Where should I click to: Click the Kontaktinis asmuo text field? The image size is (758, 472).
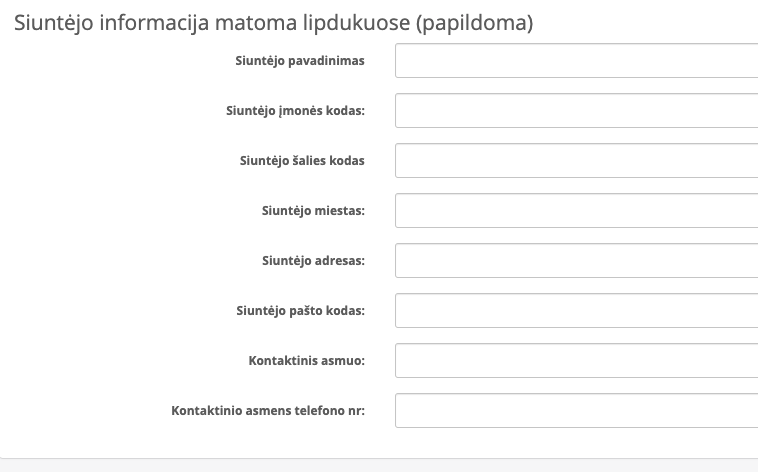[x=576, y=360]
